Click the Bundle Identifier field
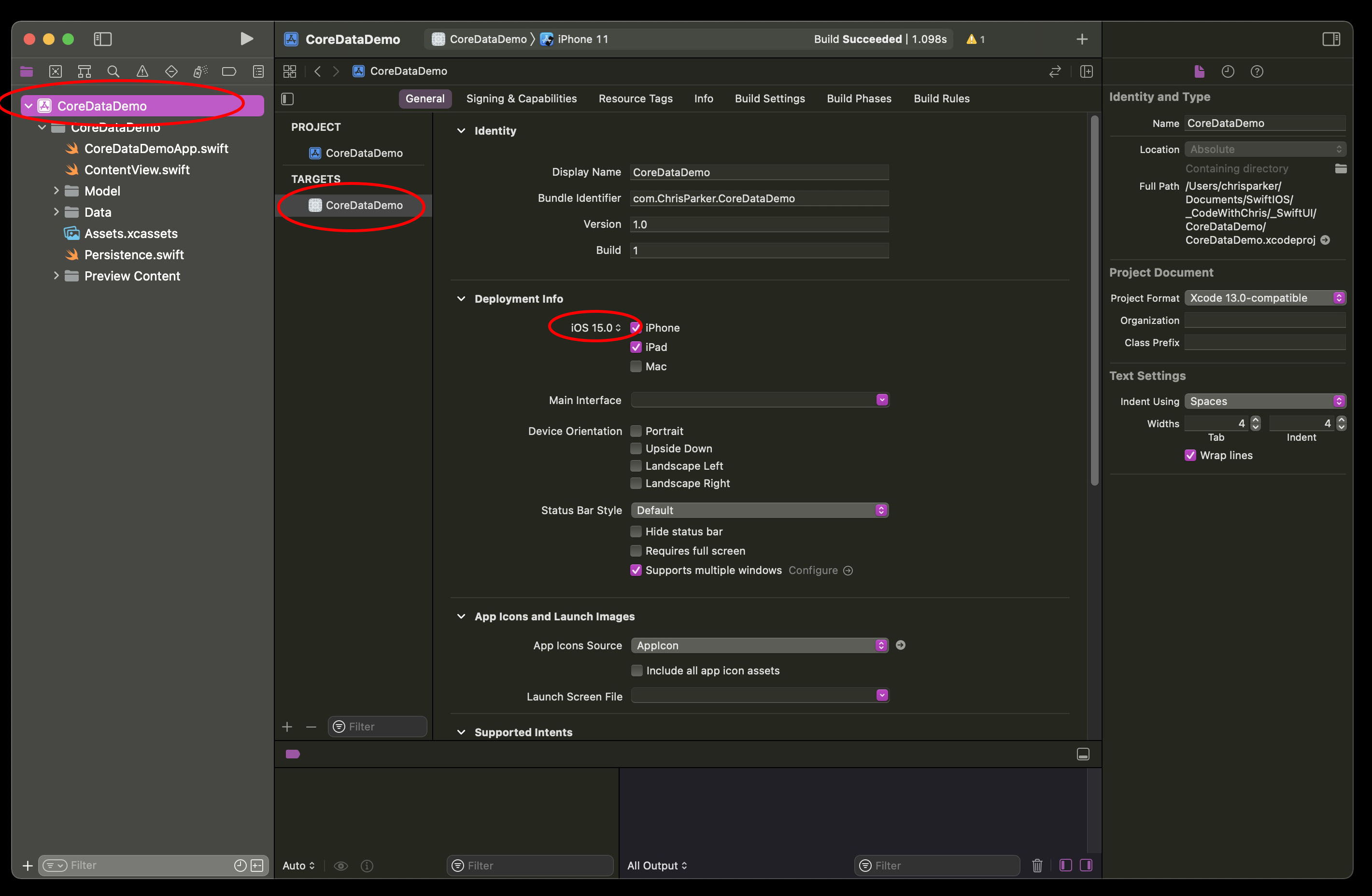The image size is (1372, 896). 759,198
